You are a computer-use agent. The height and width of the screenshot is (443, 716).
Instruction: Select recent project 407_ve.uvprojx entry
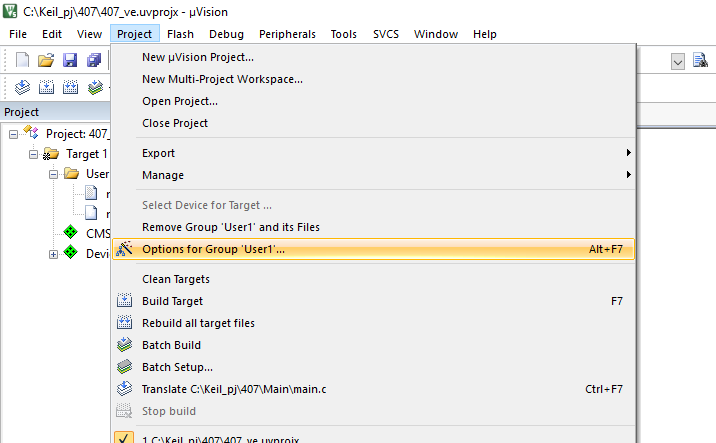[374, 438]
